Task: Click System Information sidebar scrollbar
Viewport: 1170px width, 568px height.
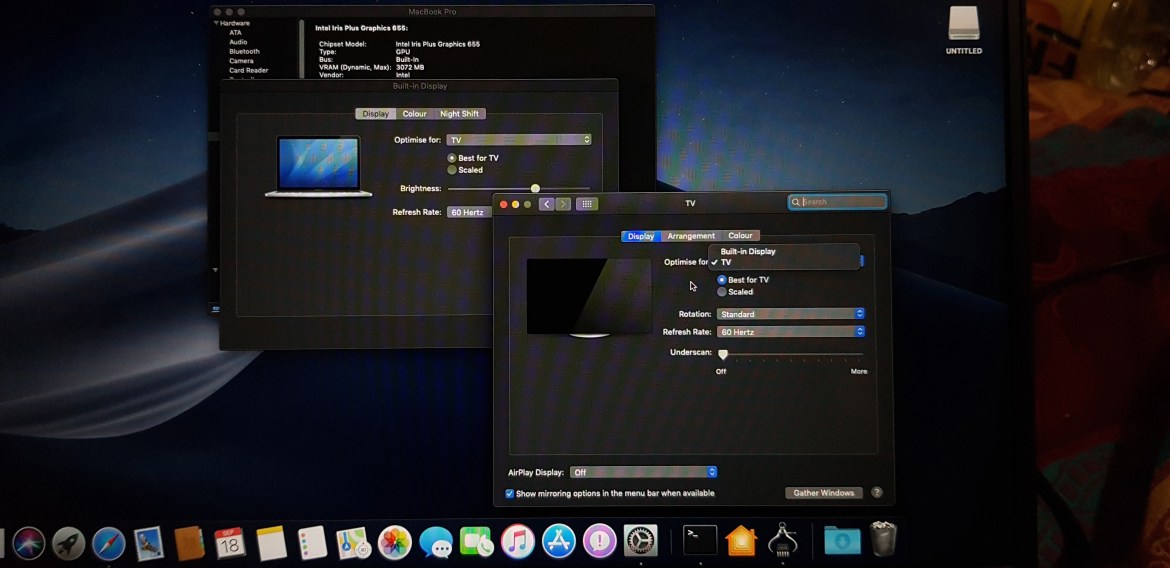Action: click(x=301, y=49)
